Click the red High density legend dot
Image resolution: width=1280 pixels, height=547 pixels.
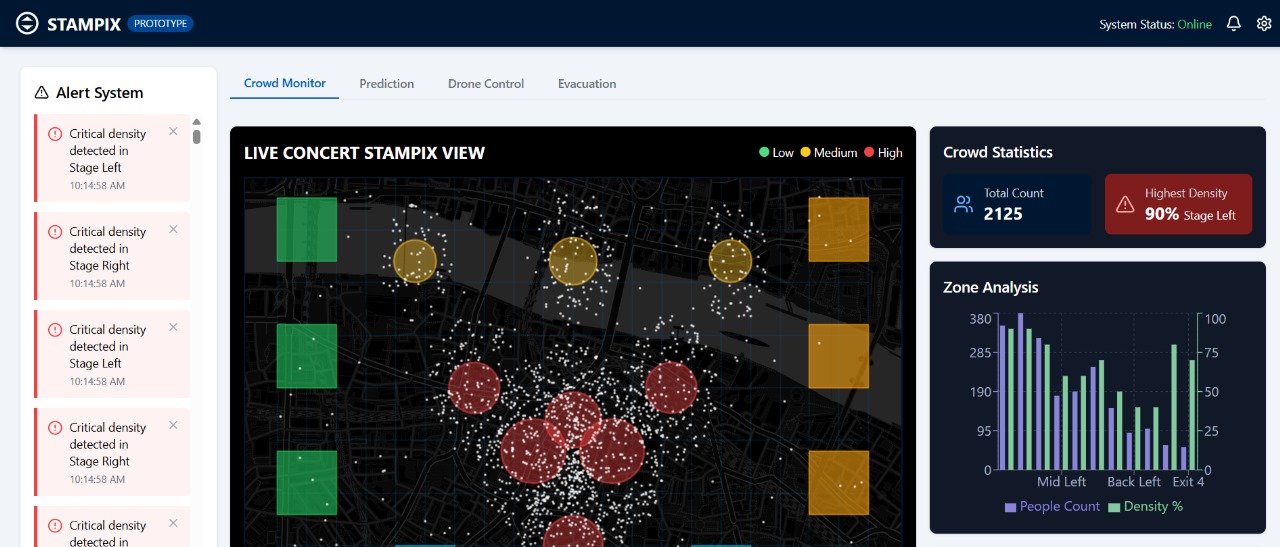[869, 153]
